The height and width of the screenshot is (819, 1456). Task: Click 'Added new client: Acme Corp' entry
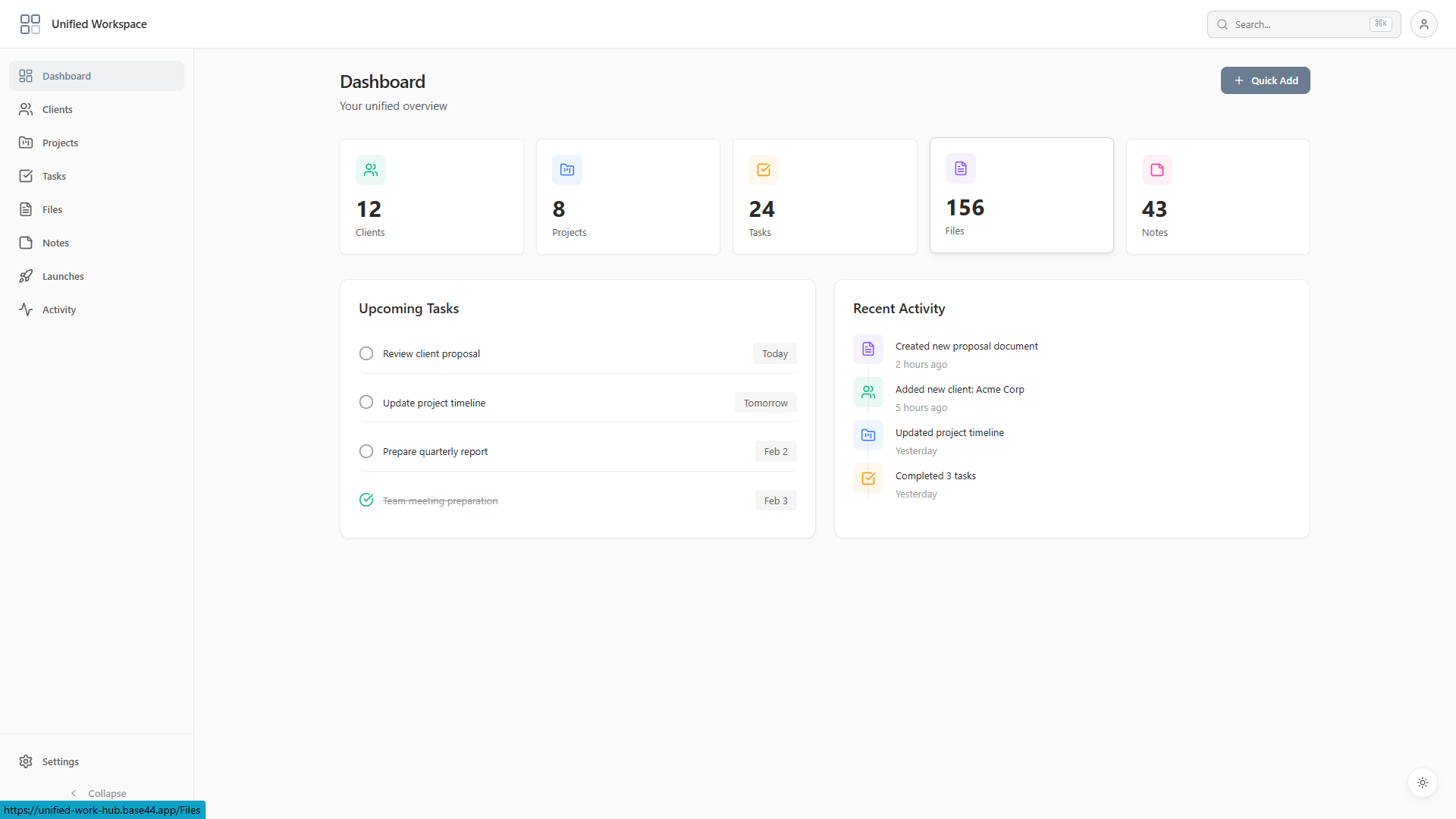(x=960, y=389)
